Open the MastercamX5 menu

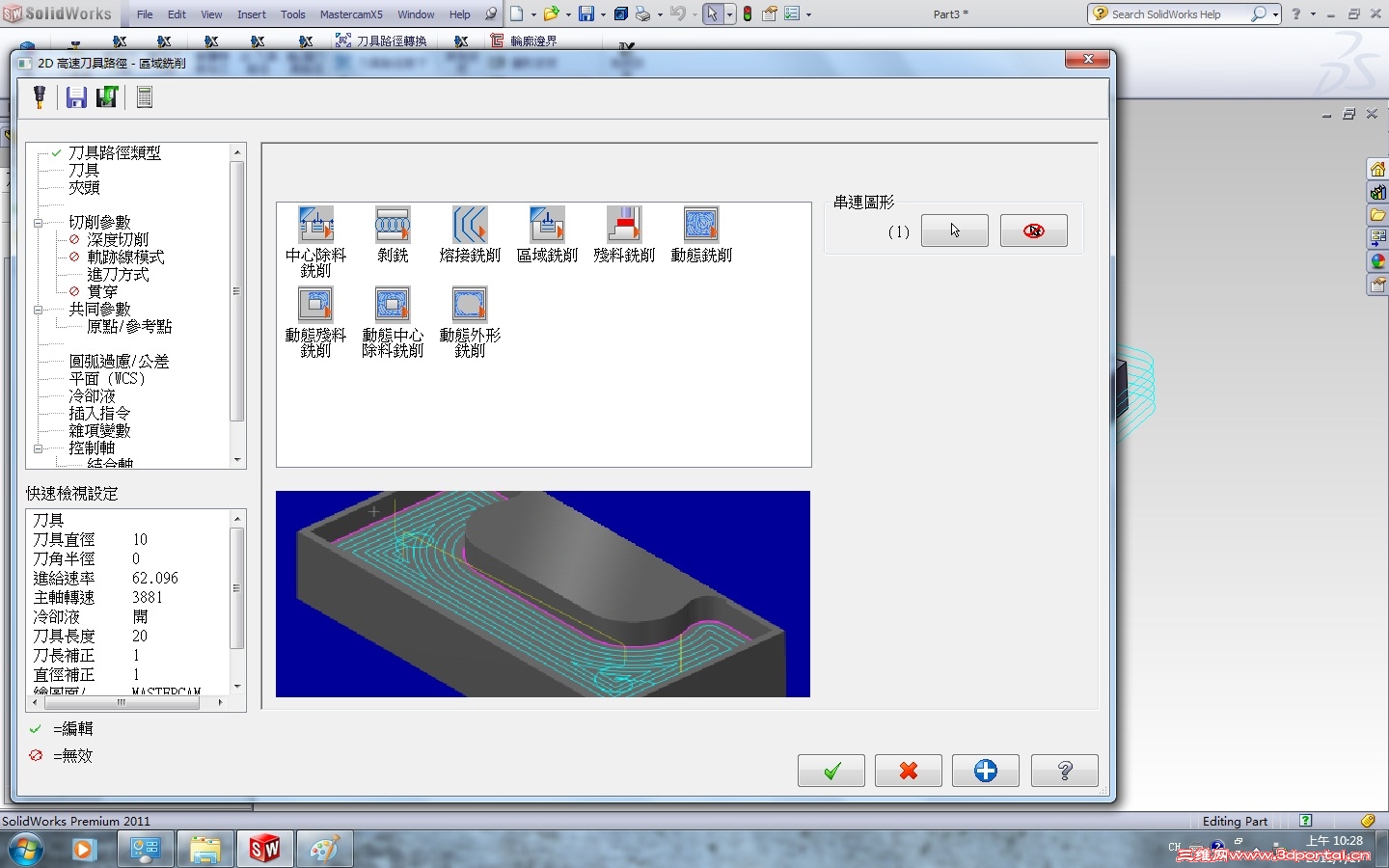coord(351,14)
